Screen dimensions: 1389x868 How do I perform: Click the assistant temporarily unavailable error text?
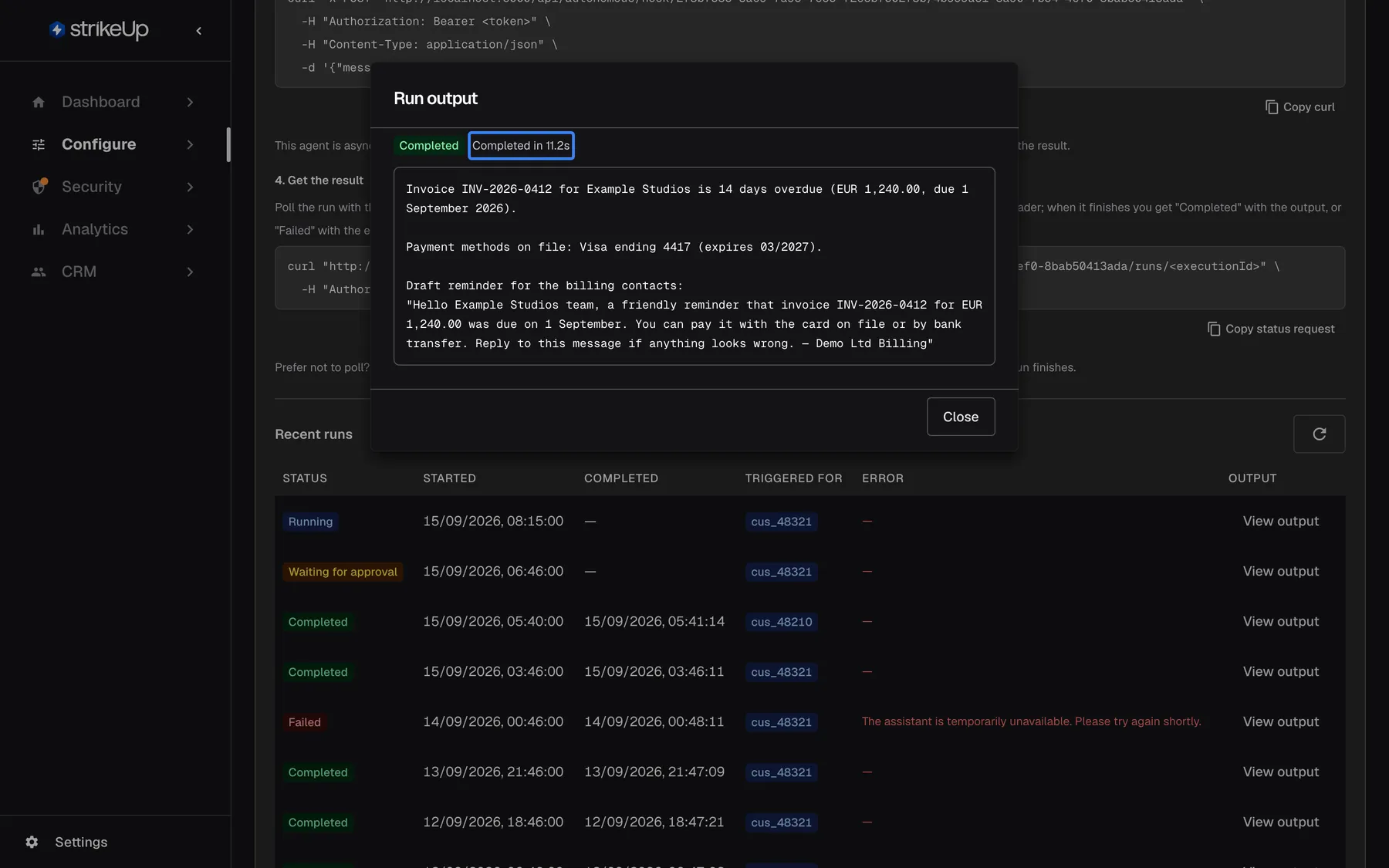pyautogui.click(x=1031, y=721)
